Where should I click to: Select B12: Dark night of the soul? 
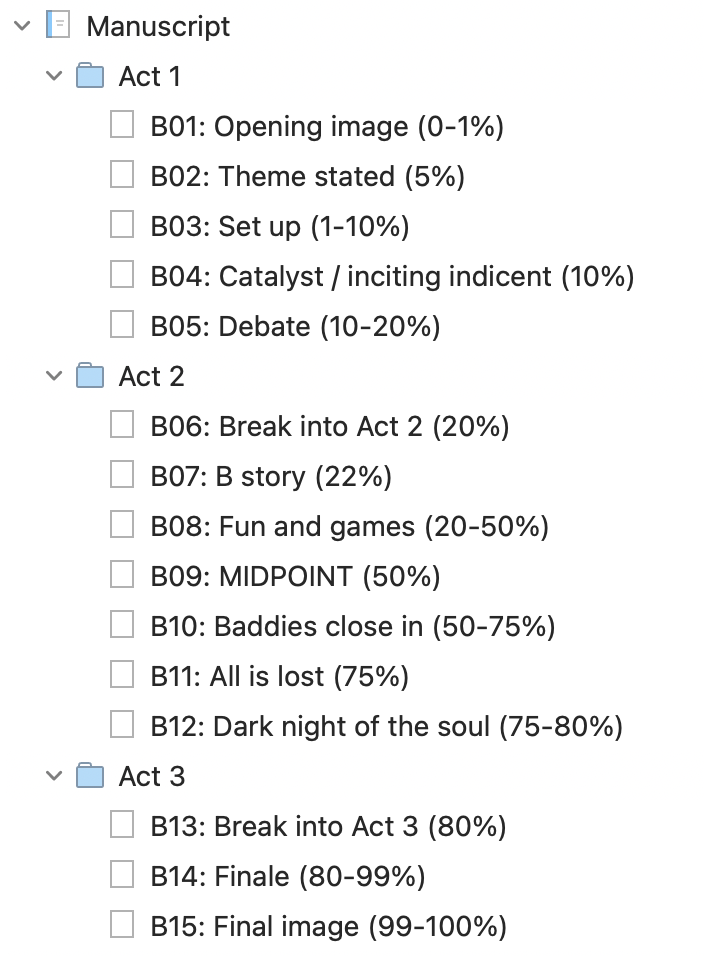386,726
